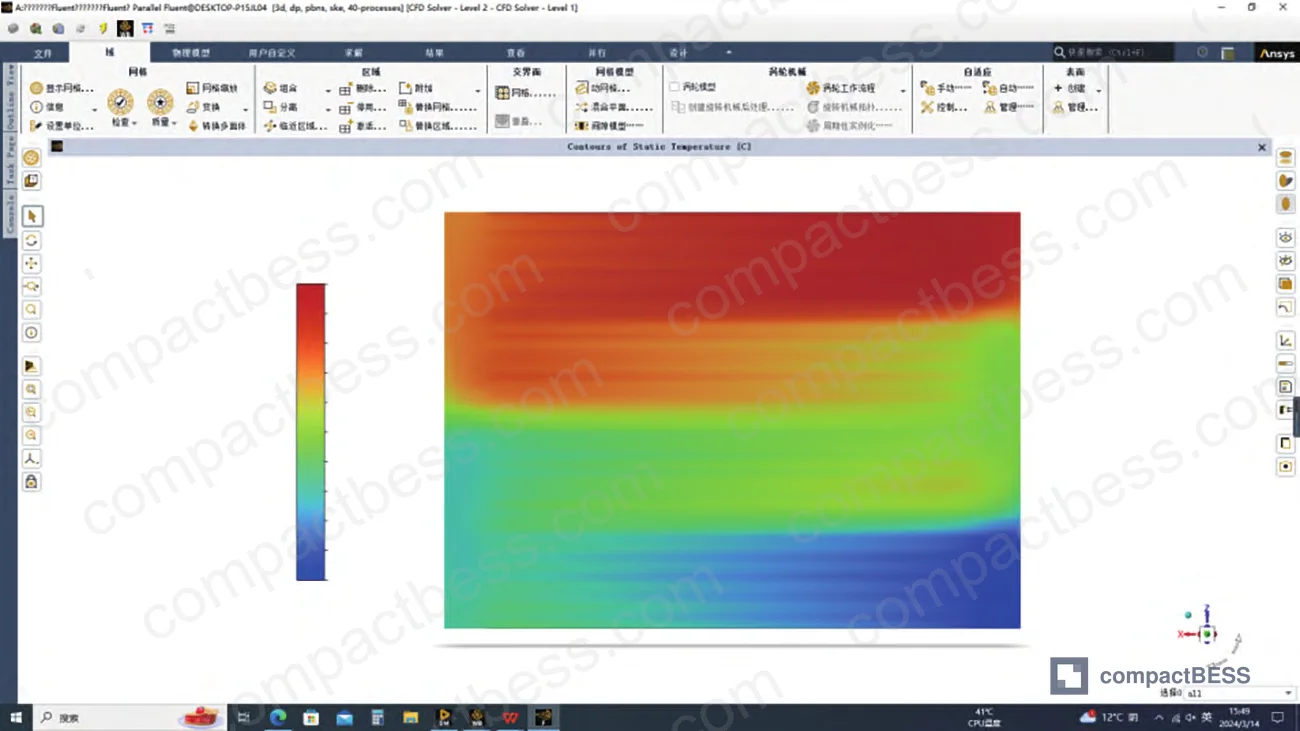Click the 网格缩放 scale mesh button

tap(212, 88)
